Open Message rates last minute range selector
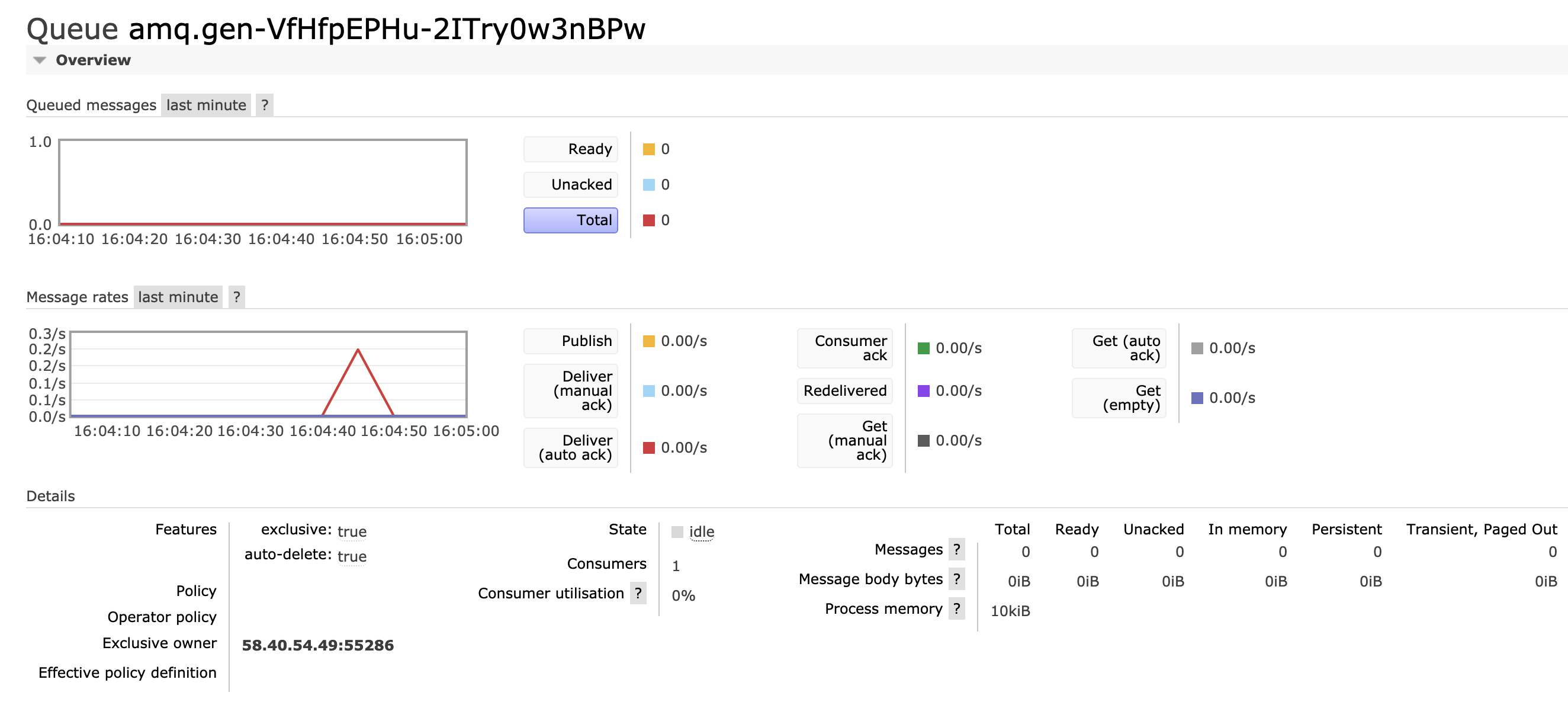This screenshot has height=705, width=1568. 178,297
